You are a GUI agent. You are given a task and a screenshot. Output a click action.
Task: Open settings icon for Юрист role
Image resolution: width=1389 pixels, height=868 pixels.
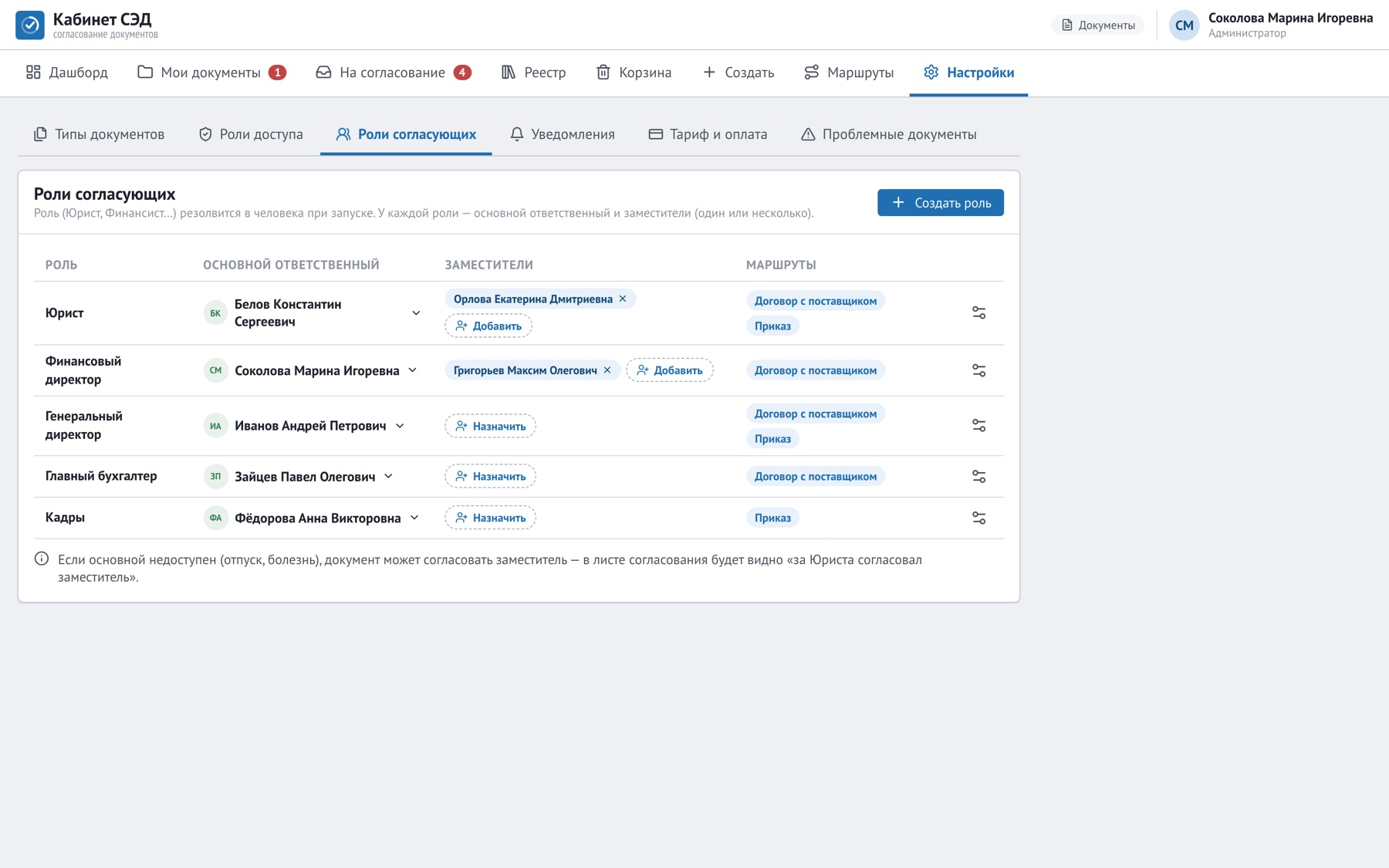click(978, 312)
